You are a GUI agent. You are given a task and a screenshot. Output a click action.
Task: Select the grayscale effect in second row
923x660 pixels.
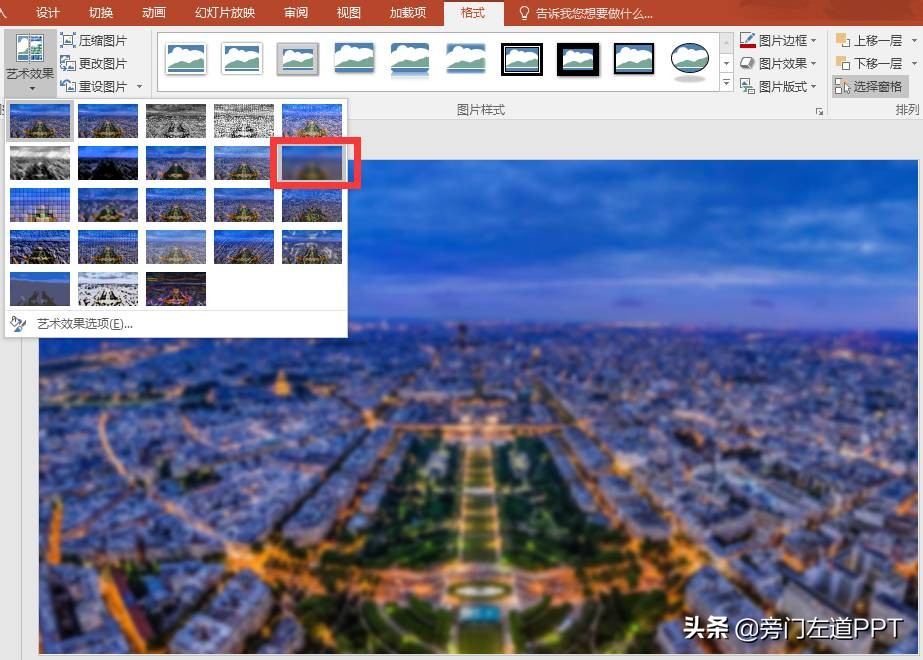pos(39,163)
